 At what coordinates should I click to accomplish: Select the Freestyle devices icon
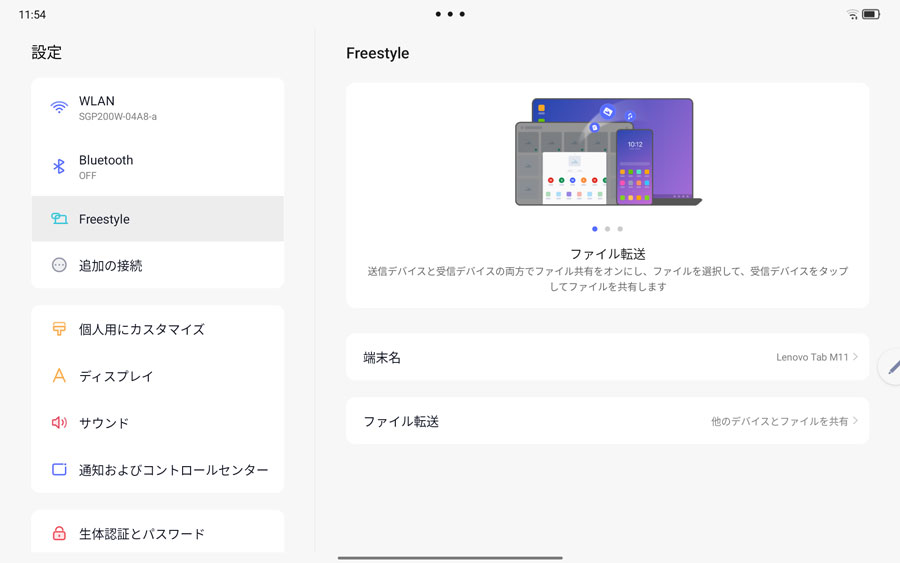click(59, 219)
